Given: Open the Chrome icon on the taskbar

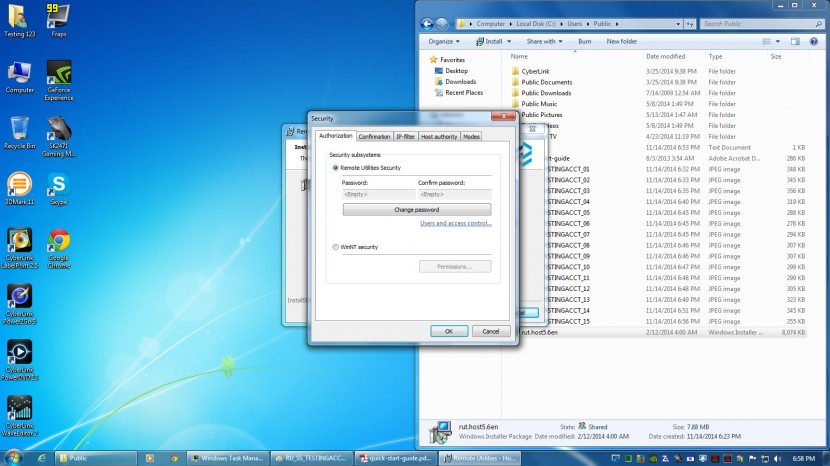Looking at the screenshot, I should coord(174,458).
